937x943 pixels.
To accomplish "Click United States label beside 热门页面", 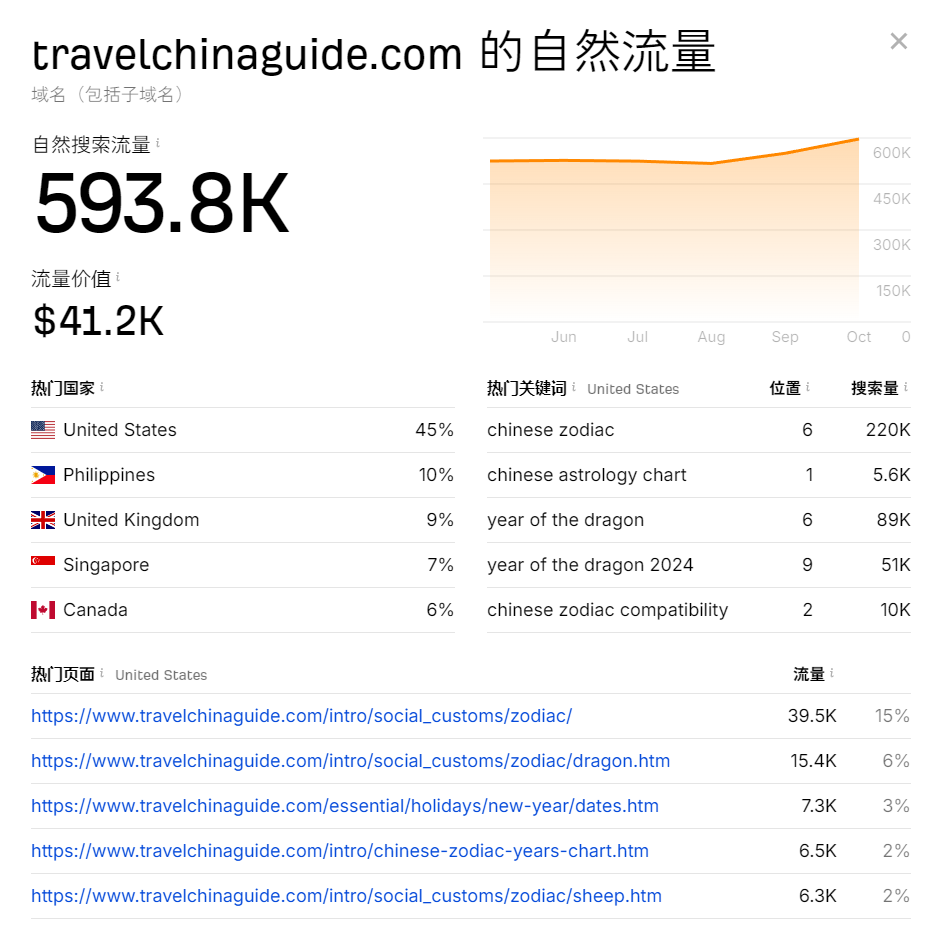I will pyautogui.click(x=161, y=675).
